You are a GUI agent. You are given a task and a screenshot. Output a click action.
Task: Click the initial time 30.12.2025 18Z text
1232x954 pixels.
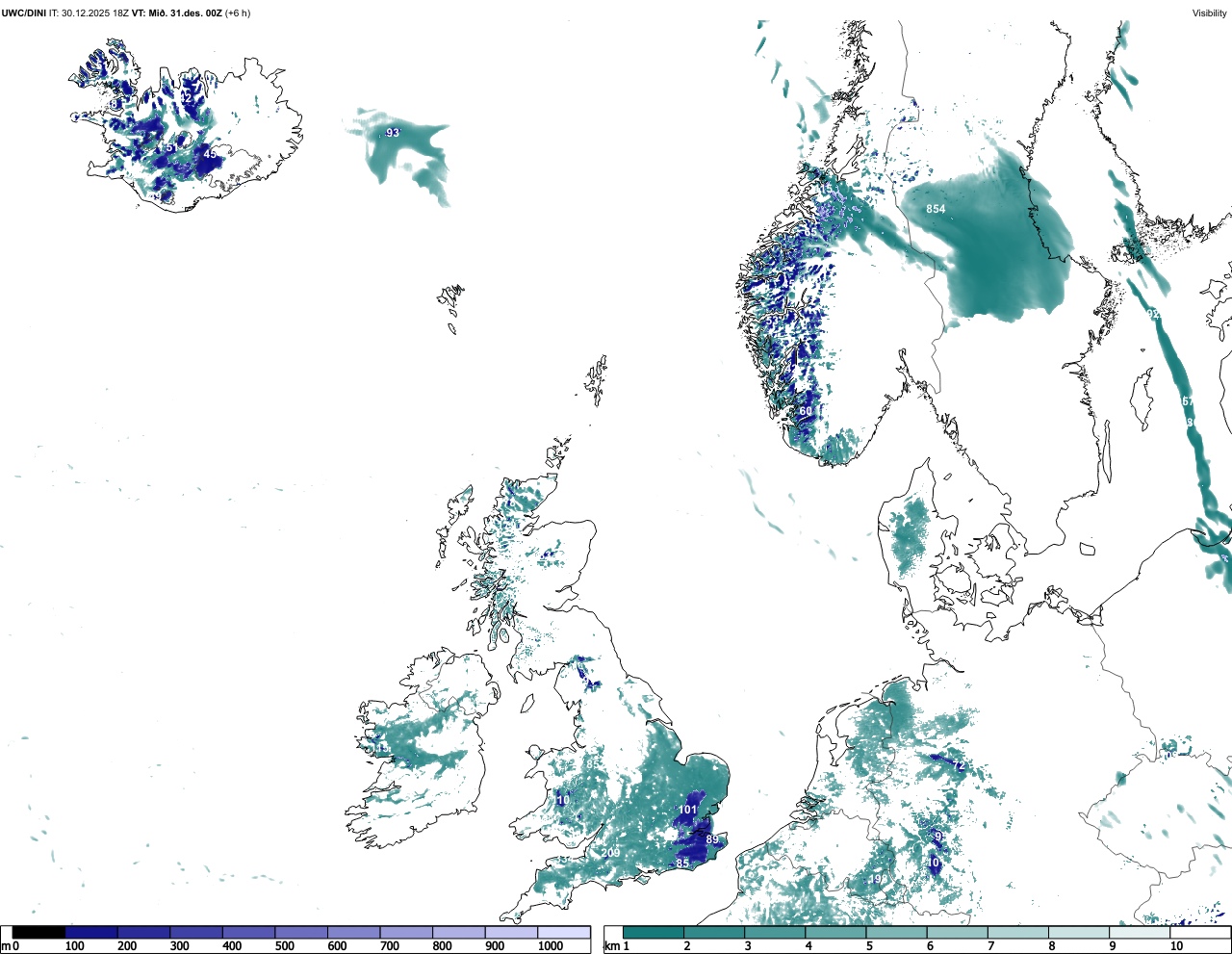tap(94, 13)
